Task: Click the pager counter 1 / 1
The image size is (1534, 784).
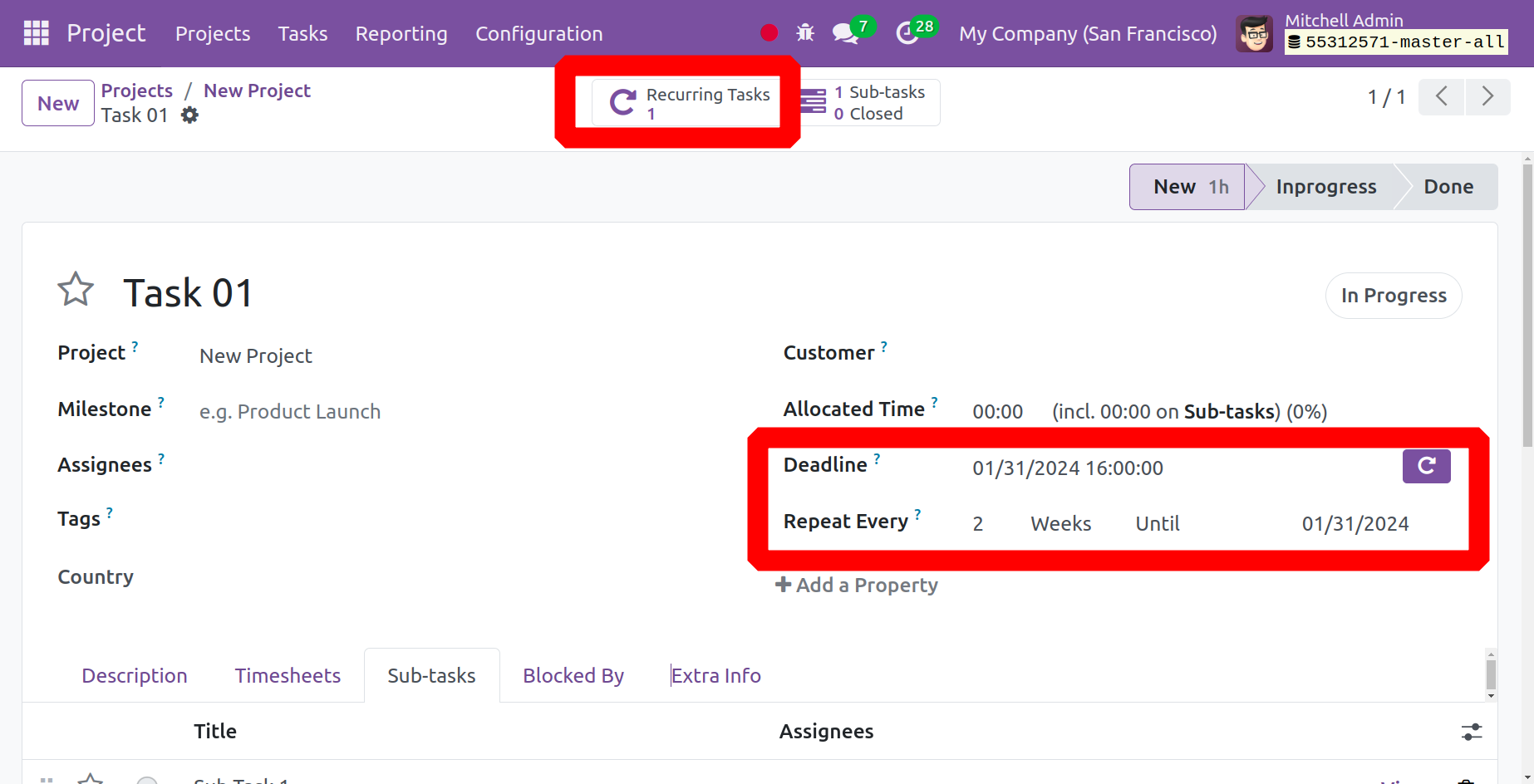Action: coord(1387,97)
